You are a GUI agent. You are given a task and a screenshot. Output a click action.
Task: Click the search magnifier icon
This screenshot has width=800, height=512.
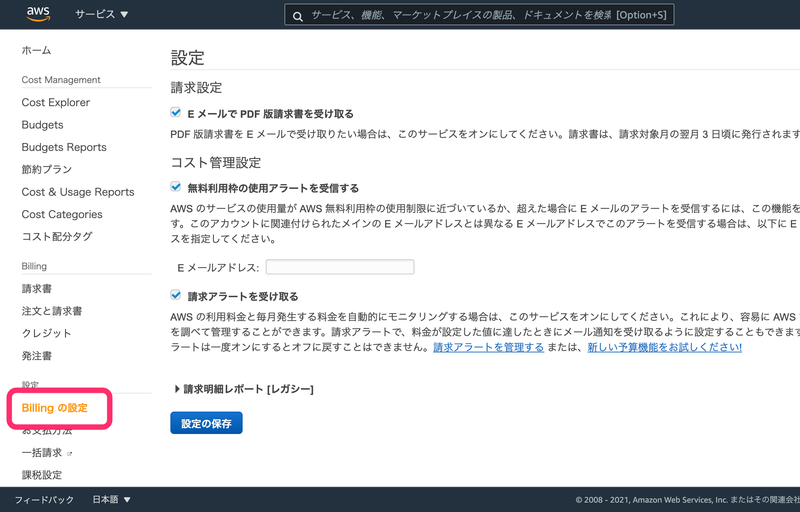point(298,16)
